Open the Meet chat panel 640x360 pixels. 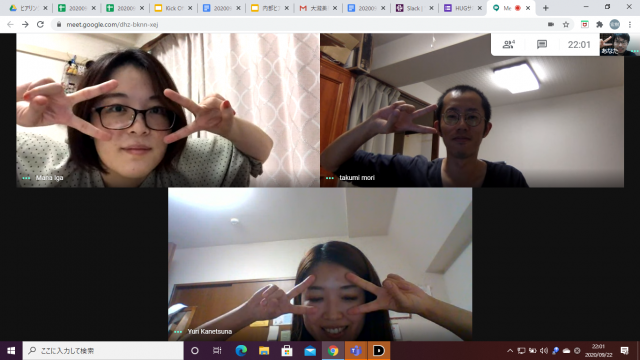tap(542, 44)
